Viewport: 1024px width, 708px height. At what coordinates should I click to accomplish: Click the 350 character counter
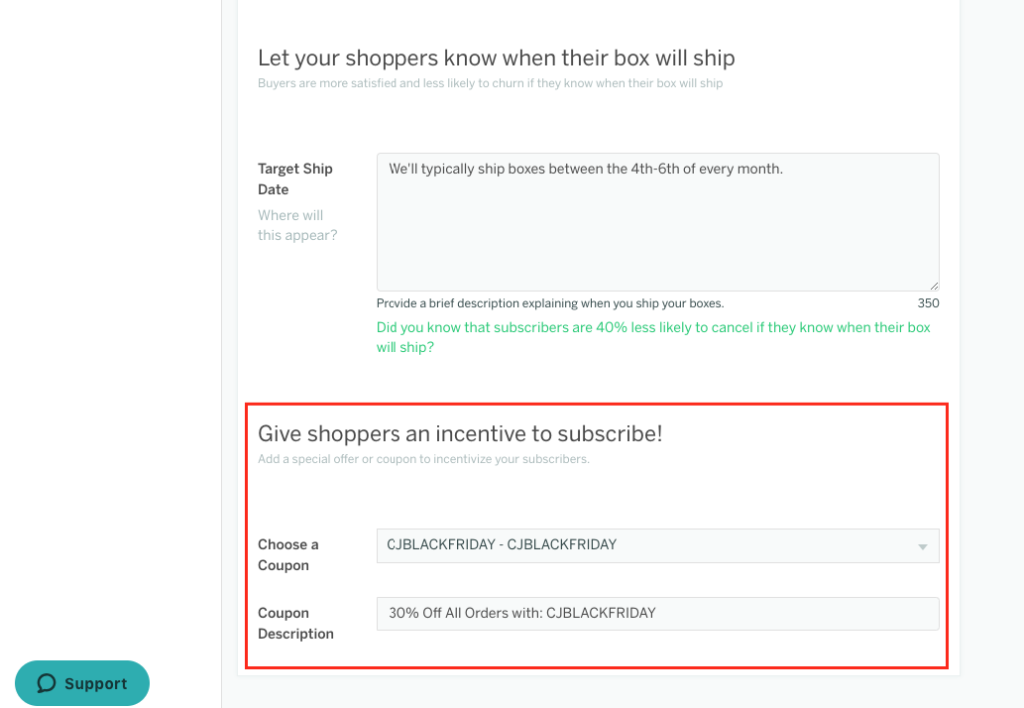pyautogui.click(x=927, y=303)
